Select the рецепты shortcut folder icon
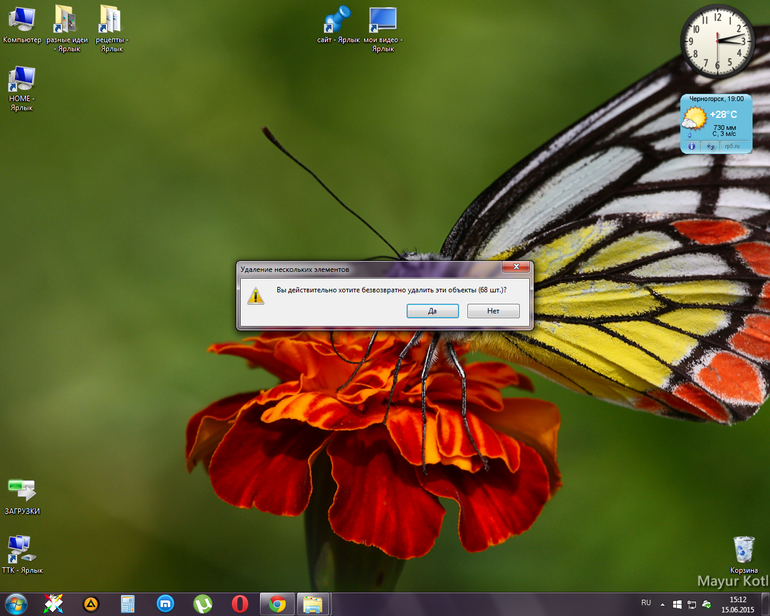770x616 pixels. (x=111, y=28)
